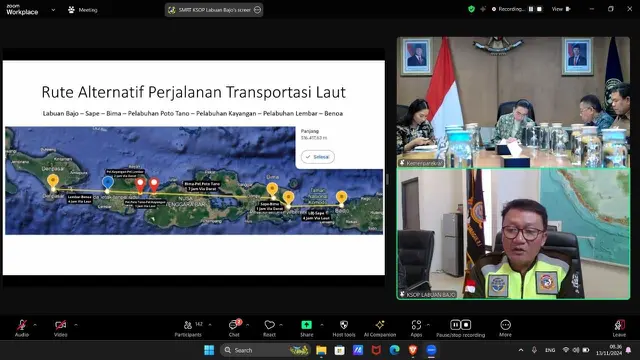Open Zoom Workplace dropdown chevron
640x360 pixels.
(53, 10)
